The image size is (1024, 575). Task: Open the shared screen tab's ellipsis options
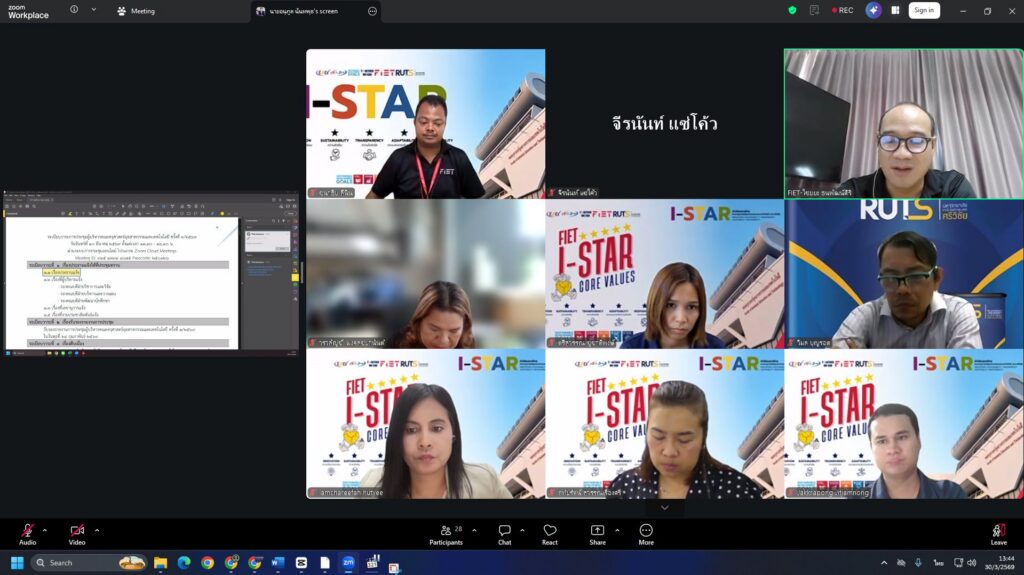pos(372,11)
